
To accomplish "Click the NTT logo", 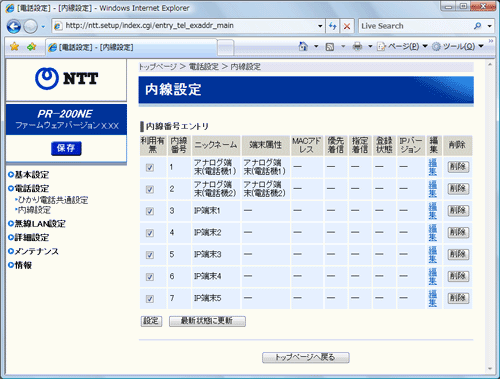I will tap(66, 79).
